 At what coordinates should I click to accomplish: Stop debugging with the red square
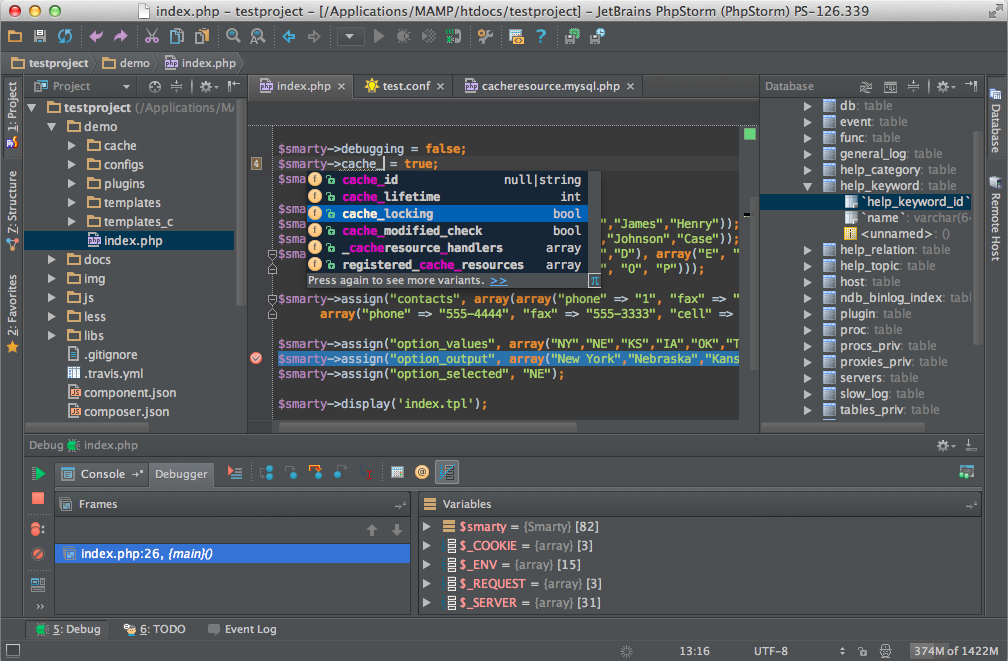pos(38,498)
